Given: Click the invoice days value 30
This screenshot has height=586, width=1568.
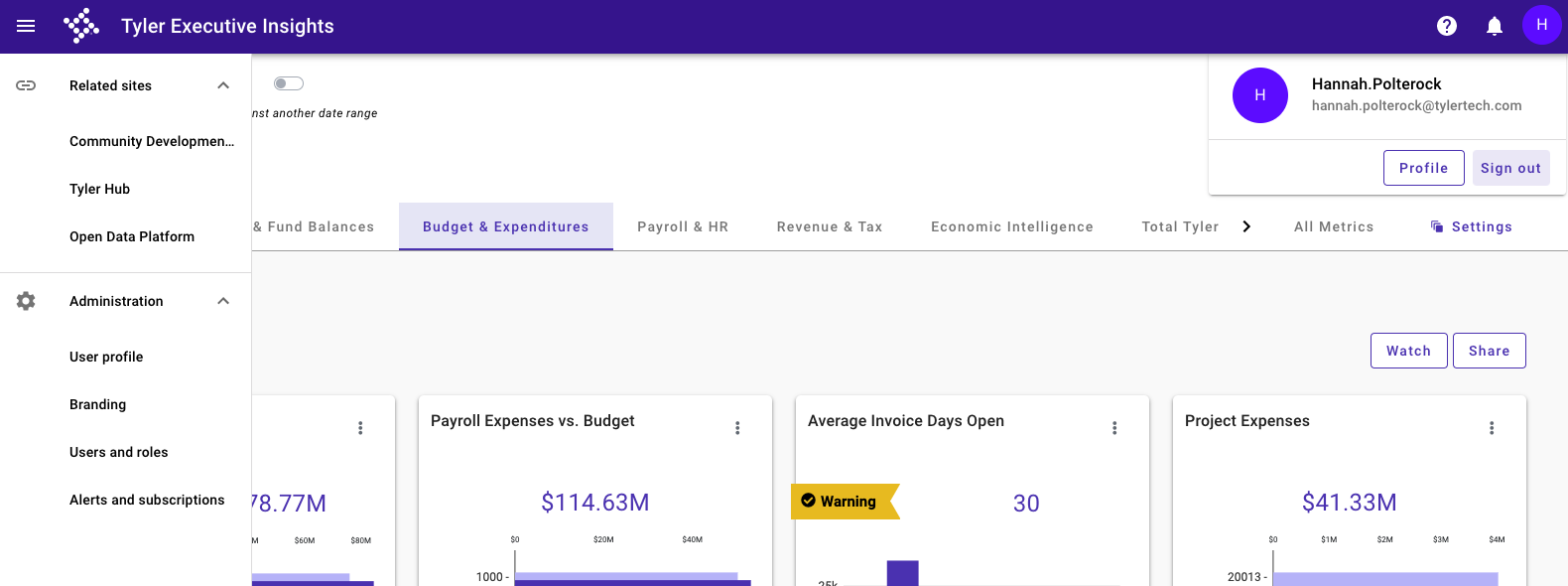Looking at the screenshot, I should (1026, 504).
